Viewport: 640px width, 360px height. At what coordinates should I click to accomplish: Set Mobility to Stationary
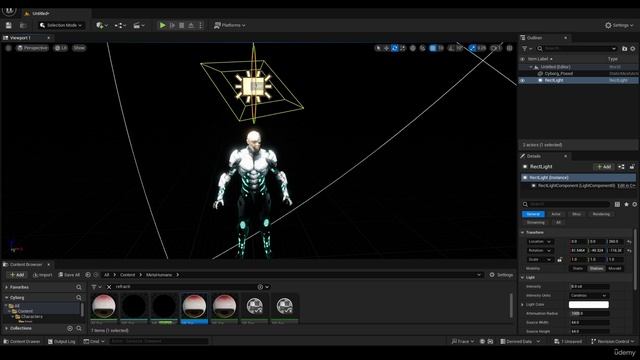[596, 269]
